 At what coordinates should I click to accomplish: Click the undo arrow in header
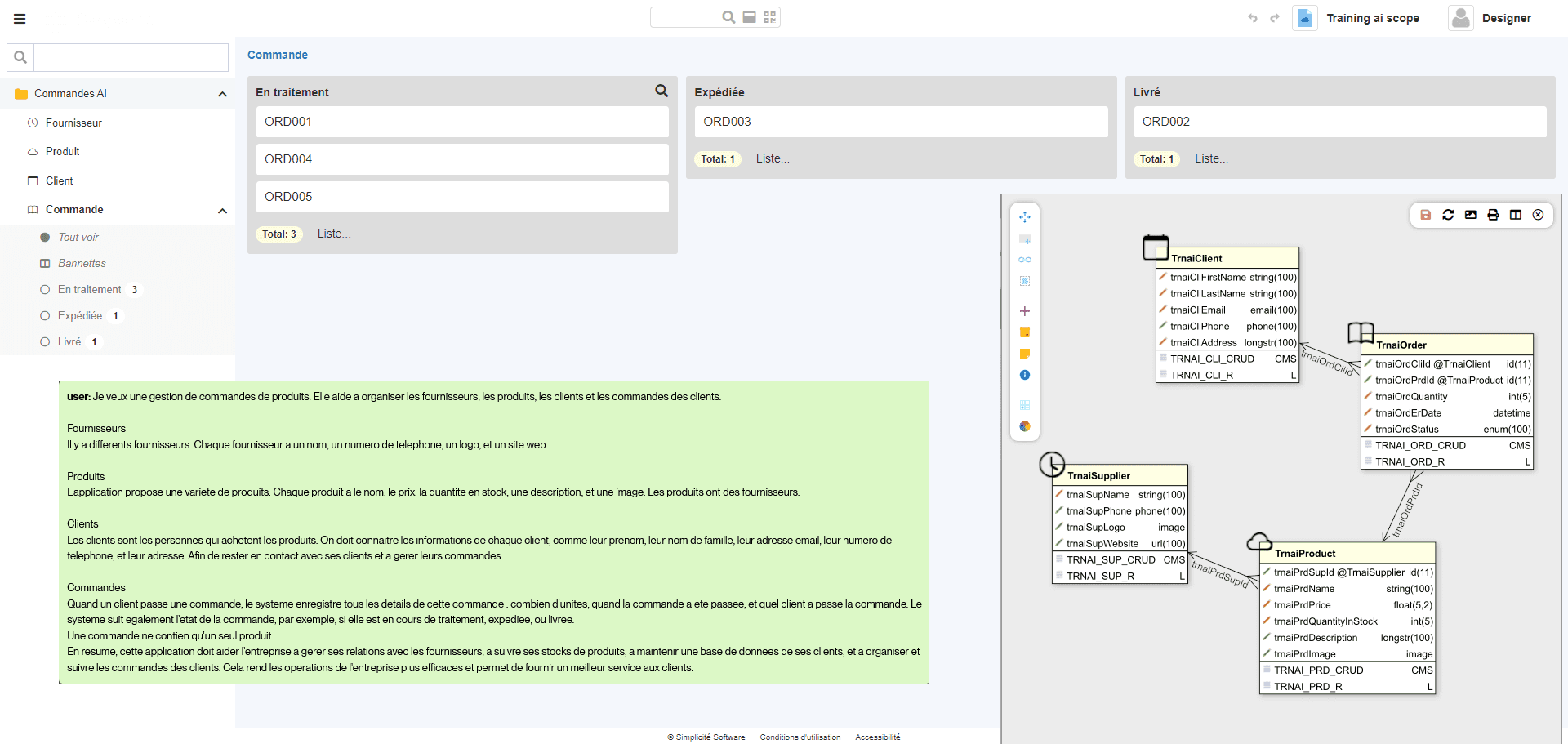coord(1253,18)
